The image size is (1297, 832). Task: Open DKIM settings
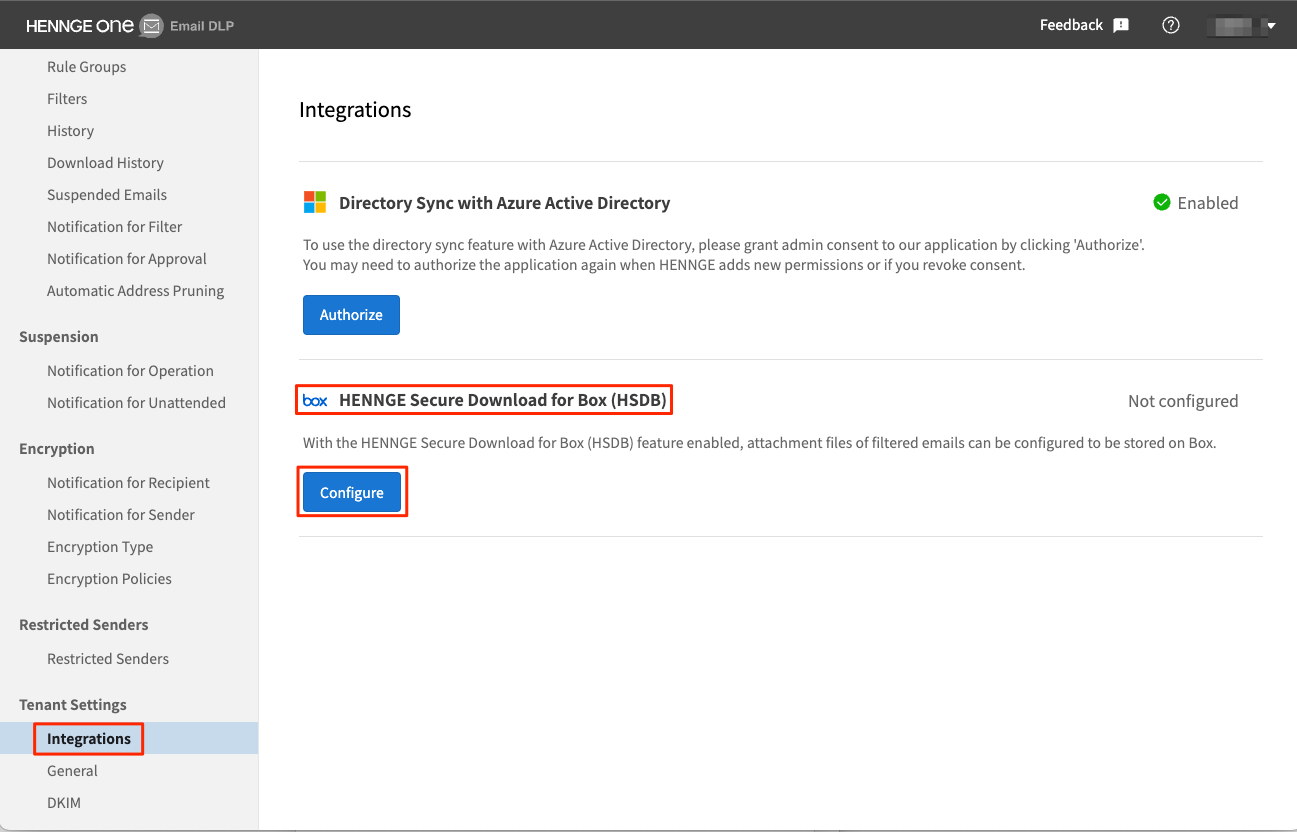coord(64,803)
